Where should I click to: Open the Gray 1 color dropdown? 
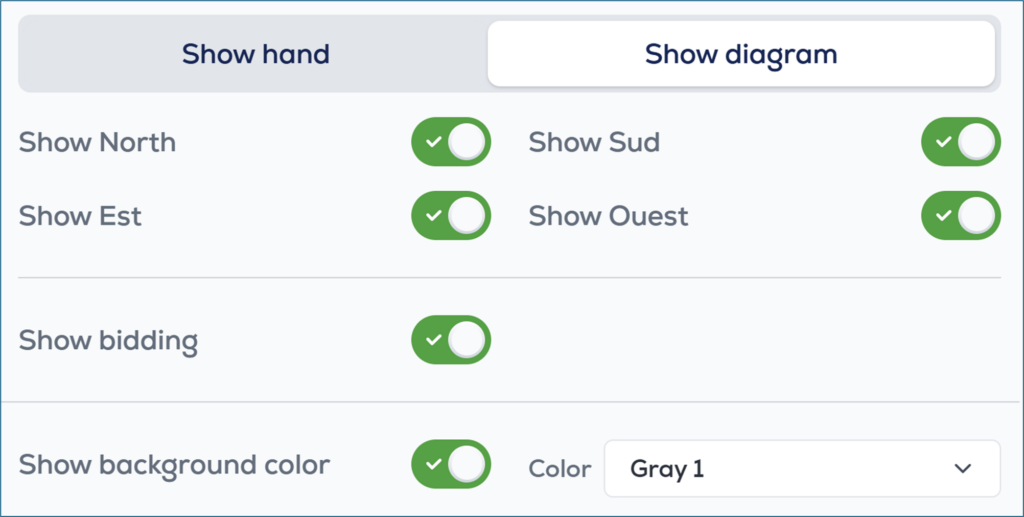(801, 468)
